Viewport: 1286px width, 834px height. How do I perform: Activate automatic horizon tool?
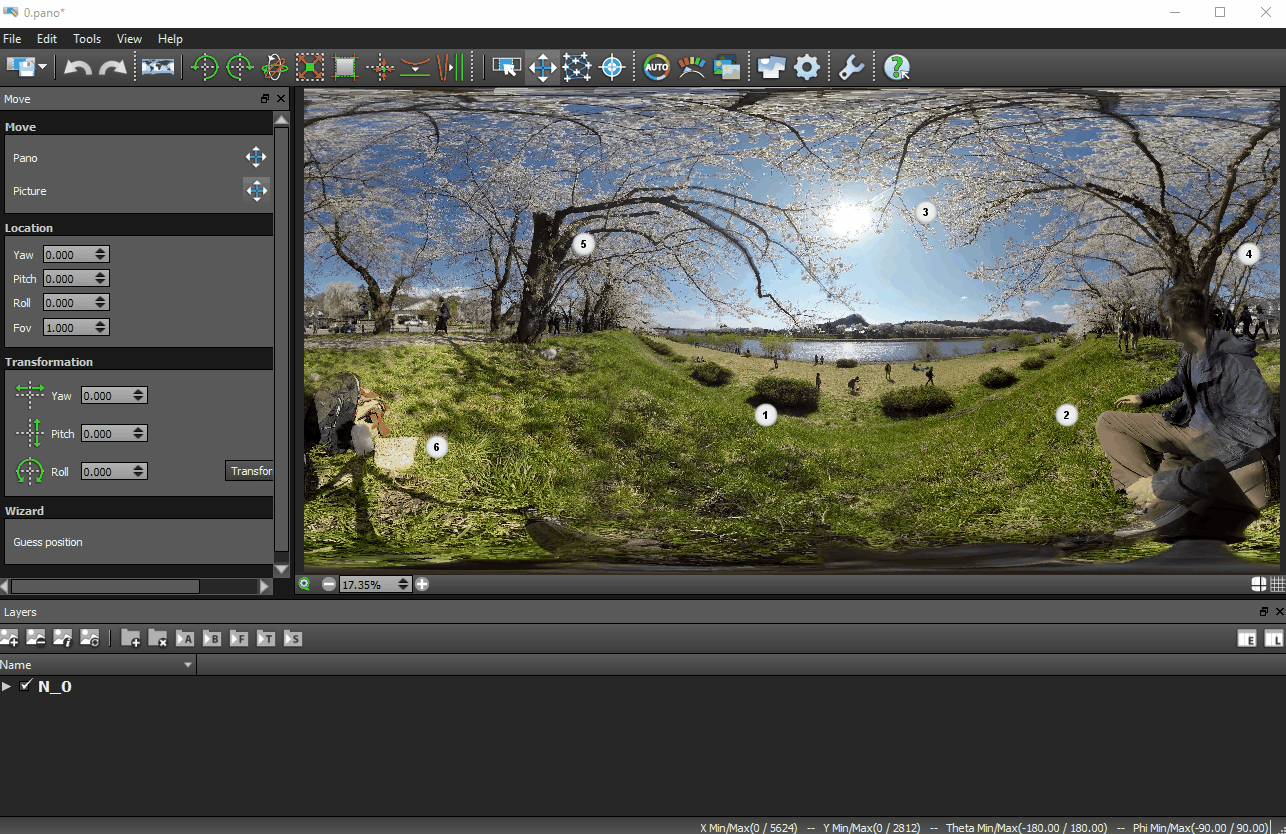414,68
